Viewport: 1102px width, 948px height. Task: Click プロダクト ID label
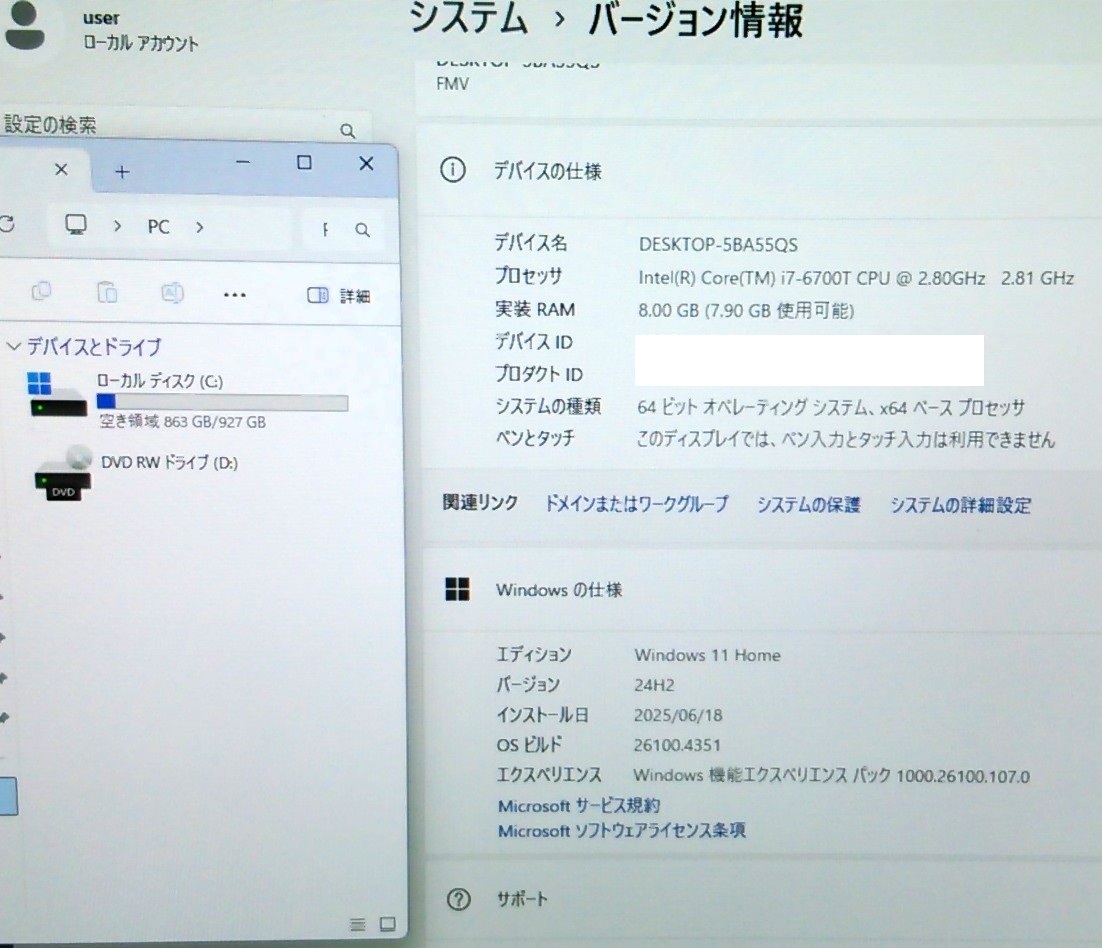(x=538, y=374)
